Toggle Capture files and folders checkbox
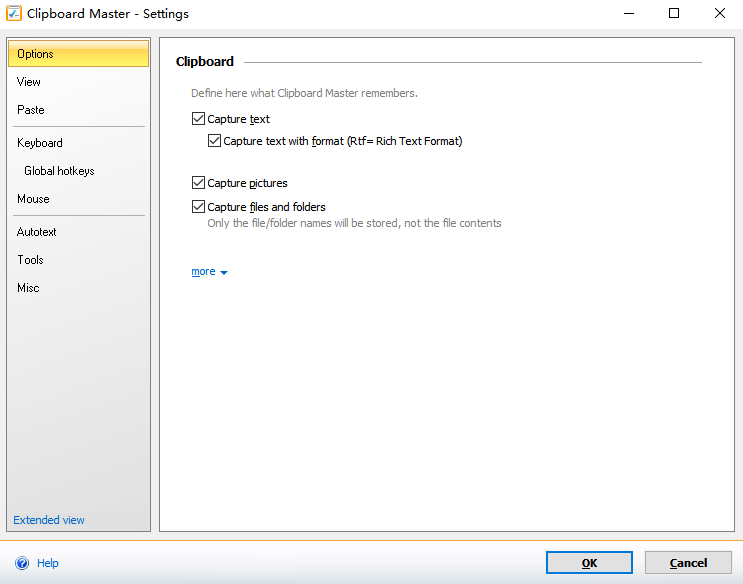Image resolution: width=743 pixels, height=584 pixels. tap(198, 207)
